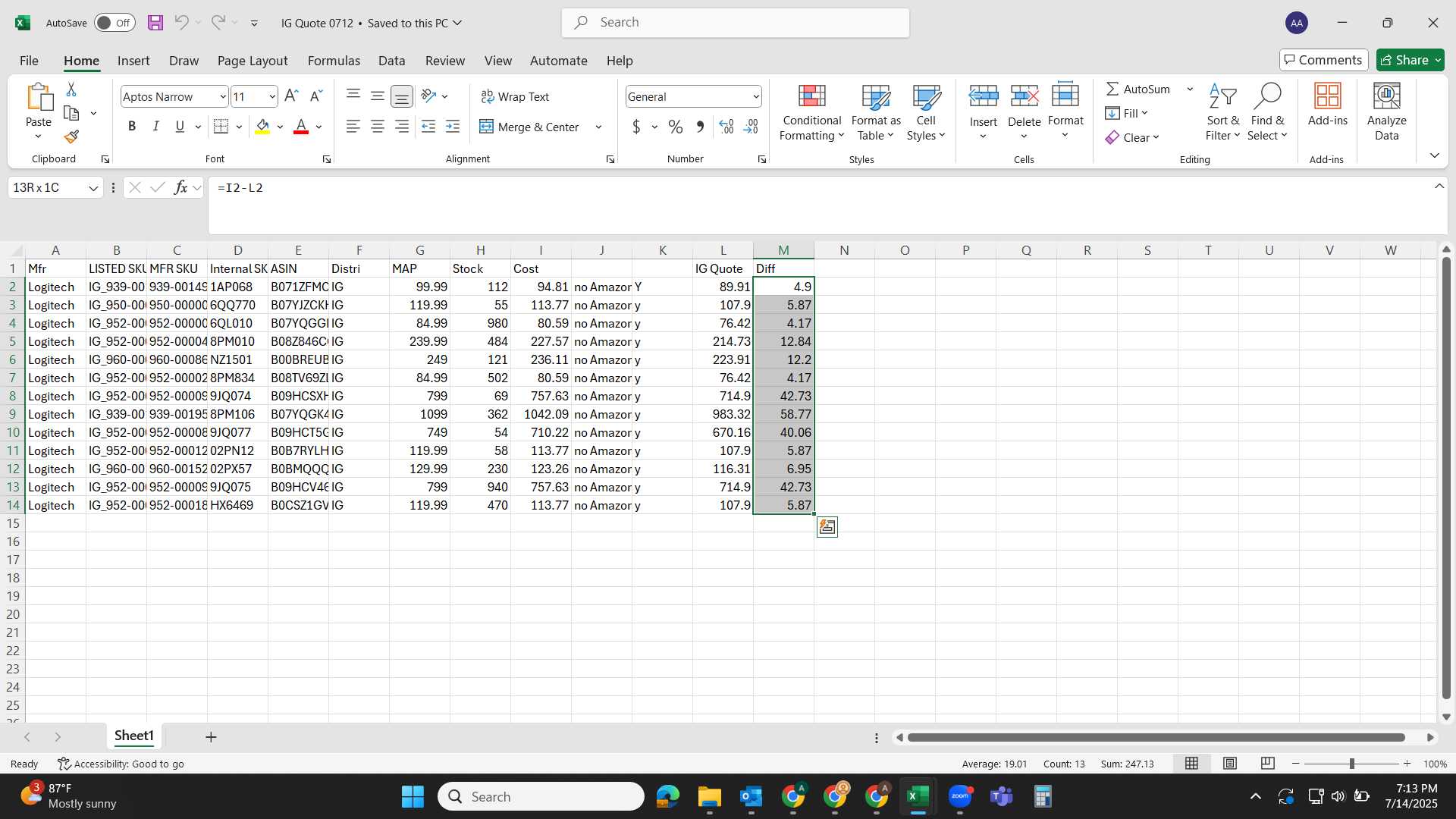This screenshot has width=1456, height=819.
Task: Open Insert cells icon
Action: coord(984,97)
